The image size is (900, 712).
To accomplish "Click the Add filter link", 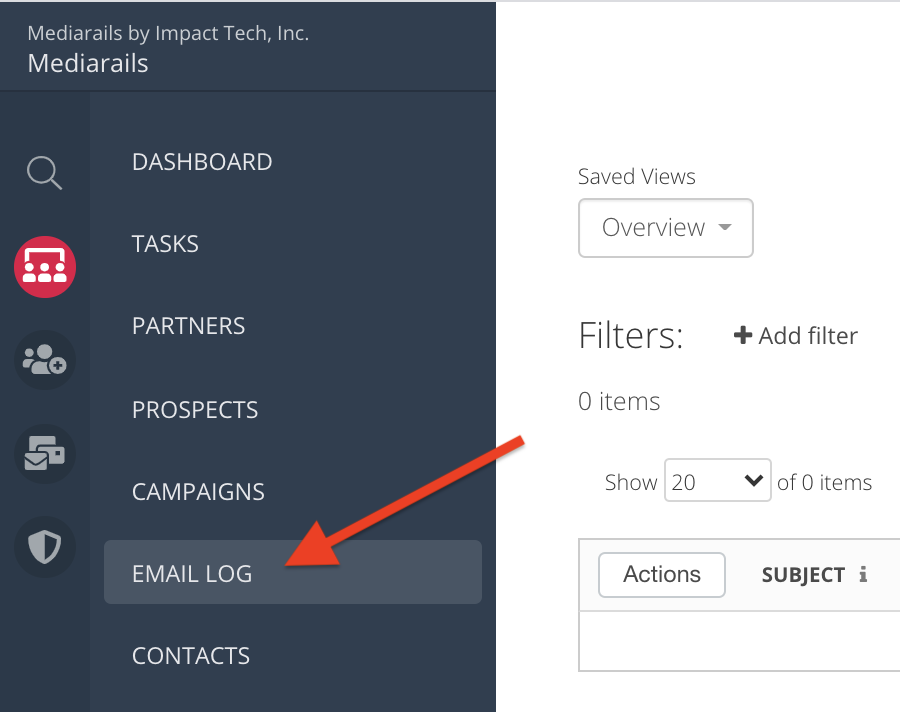I will click(807, 336).
